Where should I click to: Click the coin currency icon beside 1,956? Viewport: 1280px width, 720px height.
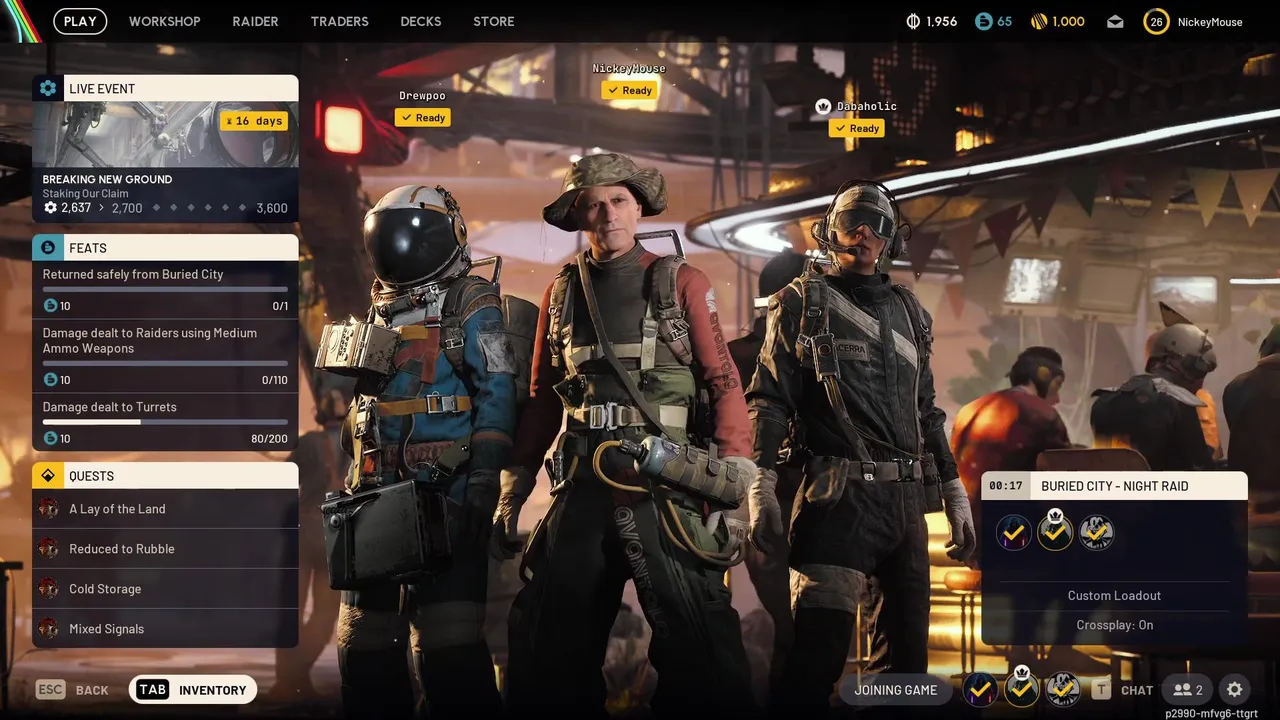[913, 21]
